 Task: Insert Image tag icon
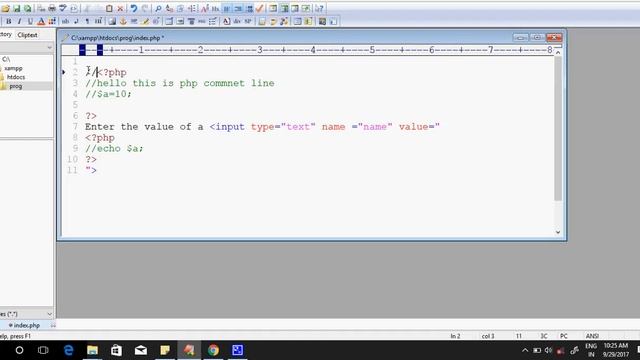112,21
